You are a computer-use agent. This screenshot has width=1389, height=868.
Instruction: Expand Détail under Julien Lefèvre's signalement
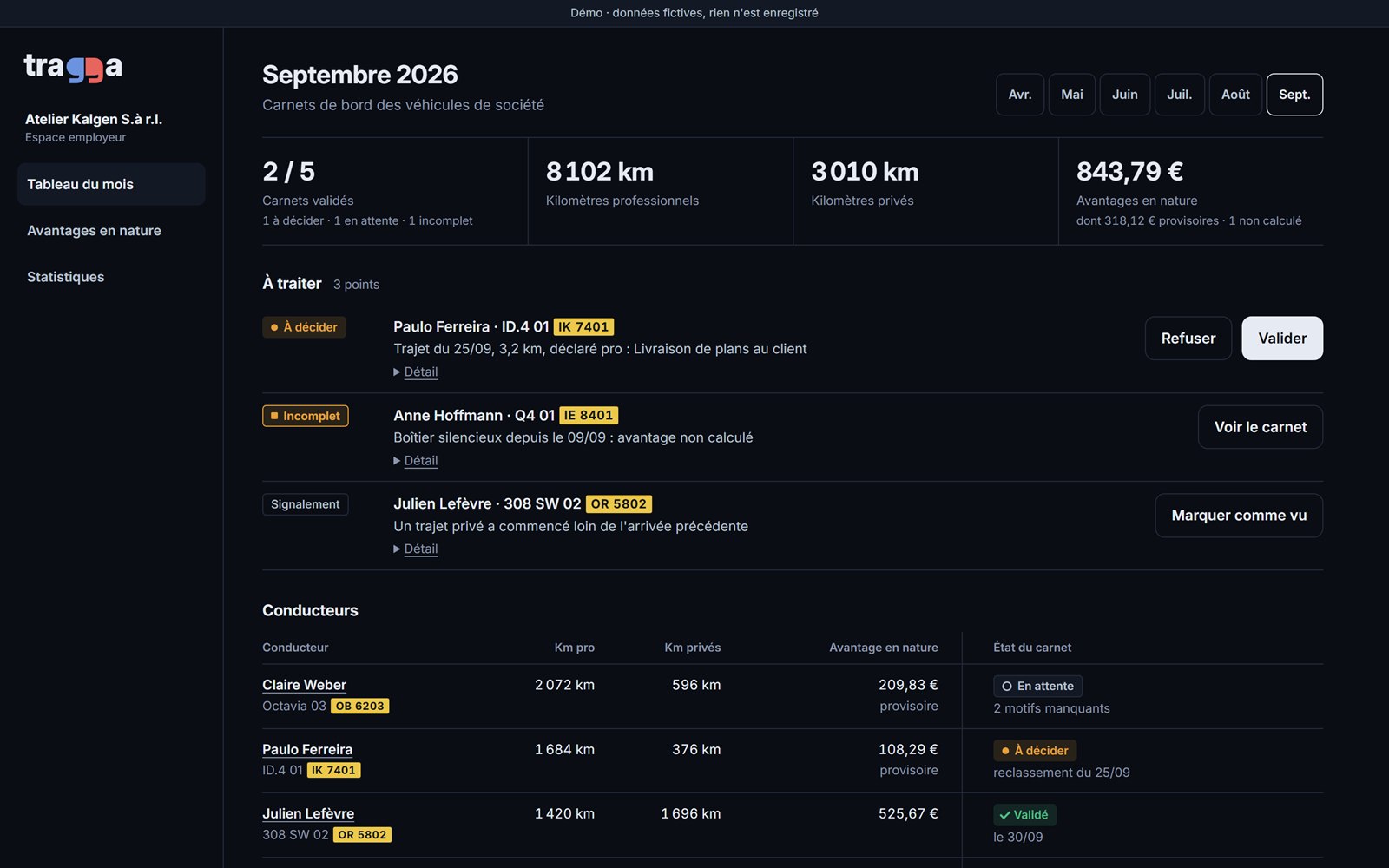pos(416,549)
